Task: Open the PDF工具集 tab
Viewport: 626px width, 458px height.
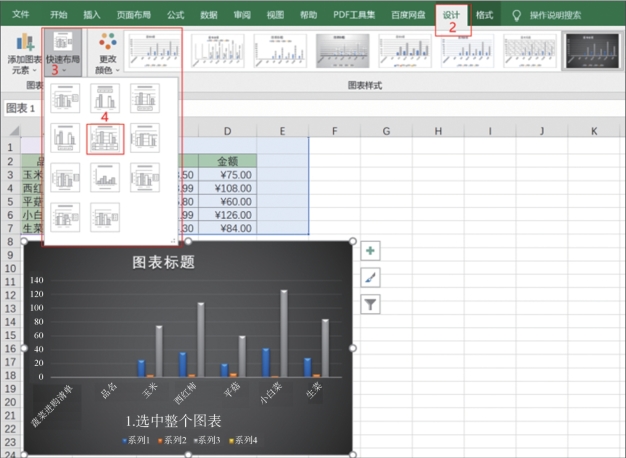Action: tap(354, 15)
